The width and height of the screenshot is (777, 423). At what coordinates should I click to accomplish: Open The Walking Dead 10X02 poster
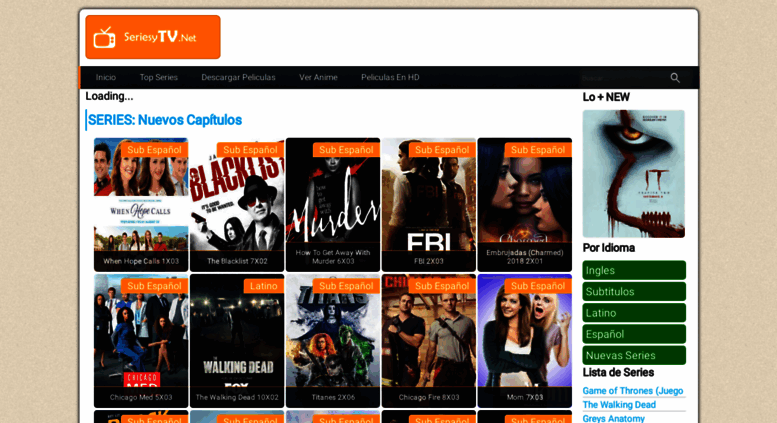237,340
